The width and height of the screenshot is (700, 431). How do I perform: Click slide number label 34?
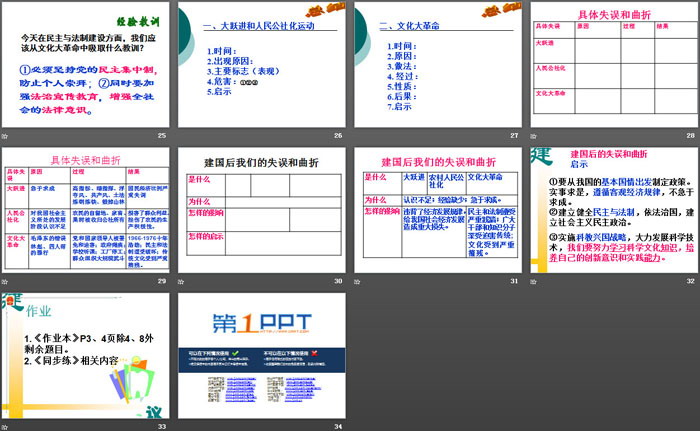point(338,427)
